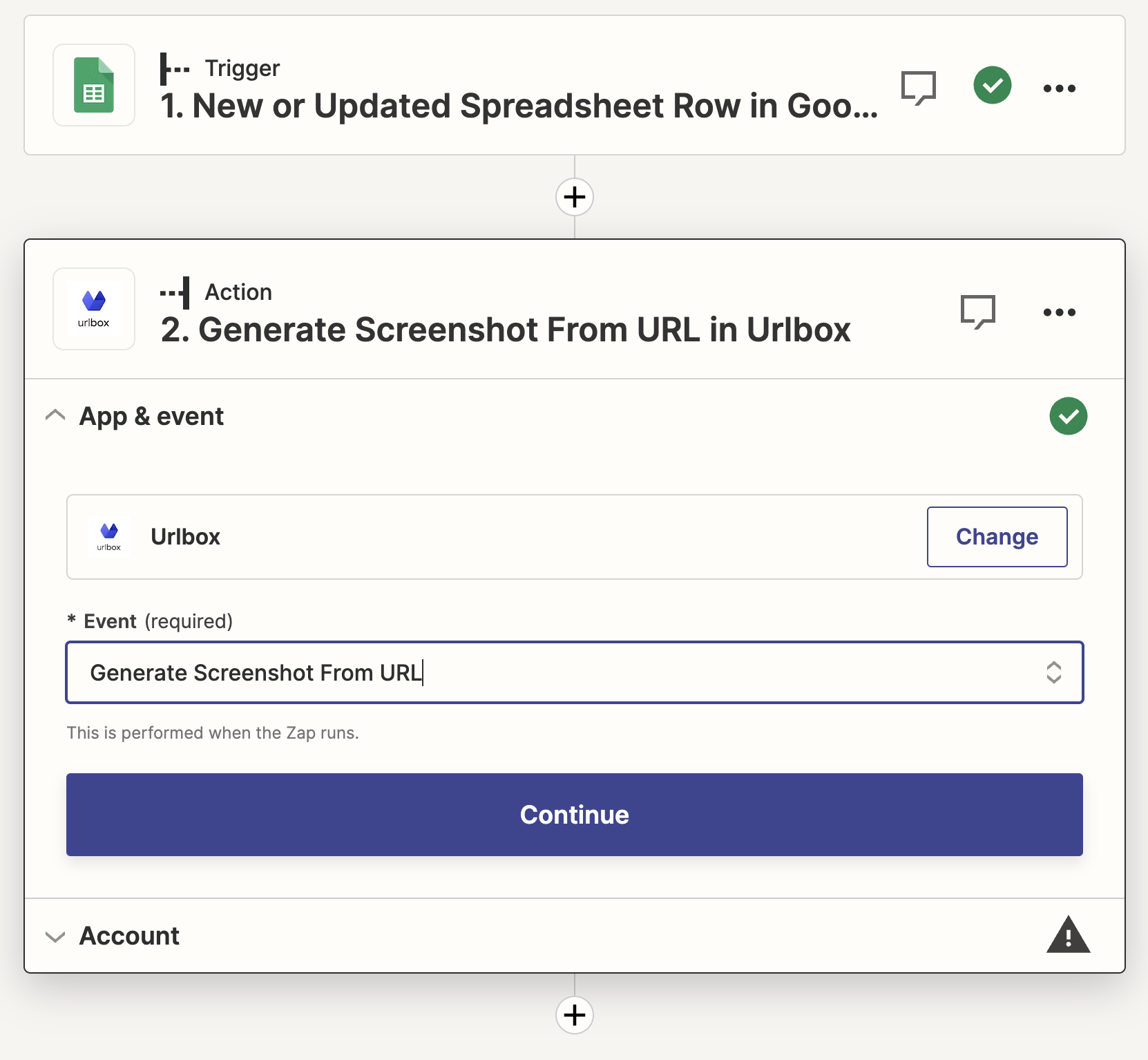Select the Trigger step title text
Image resolution: width=1148 pixels, height=1060 pixels.
click(518, 106)
